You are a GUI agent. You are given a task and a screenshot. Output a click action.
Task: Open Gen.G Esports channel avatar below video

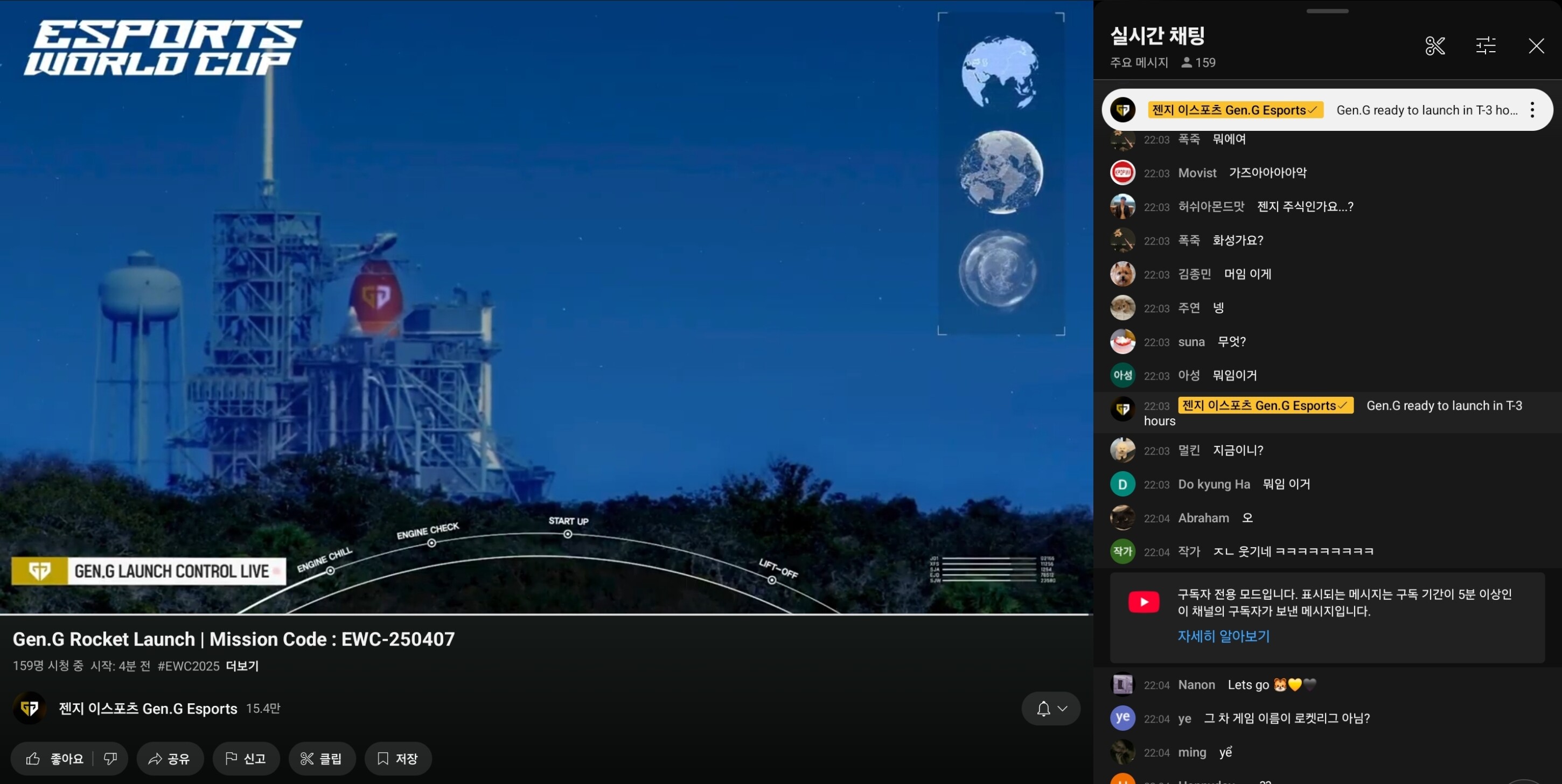(x=29, y=708)
